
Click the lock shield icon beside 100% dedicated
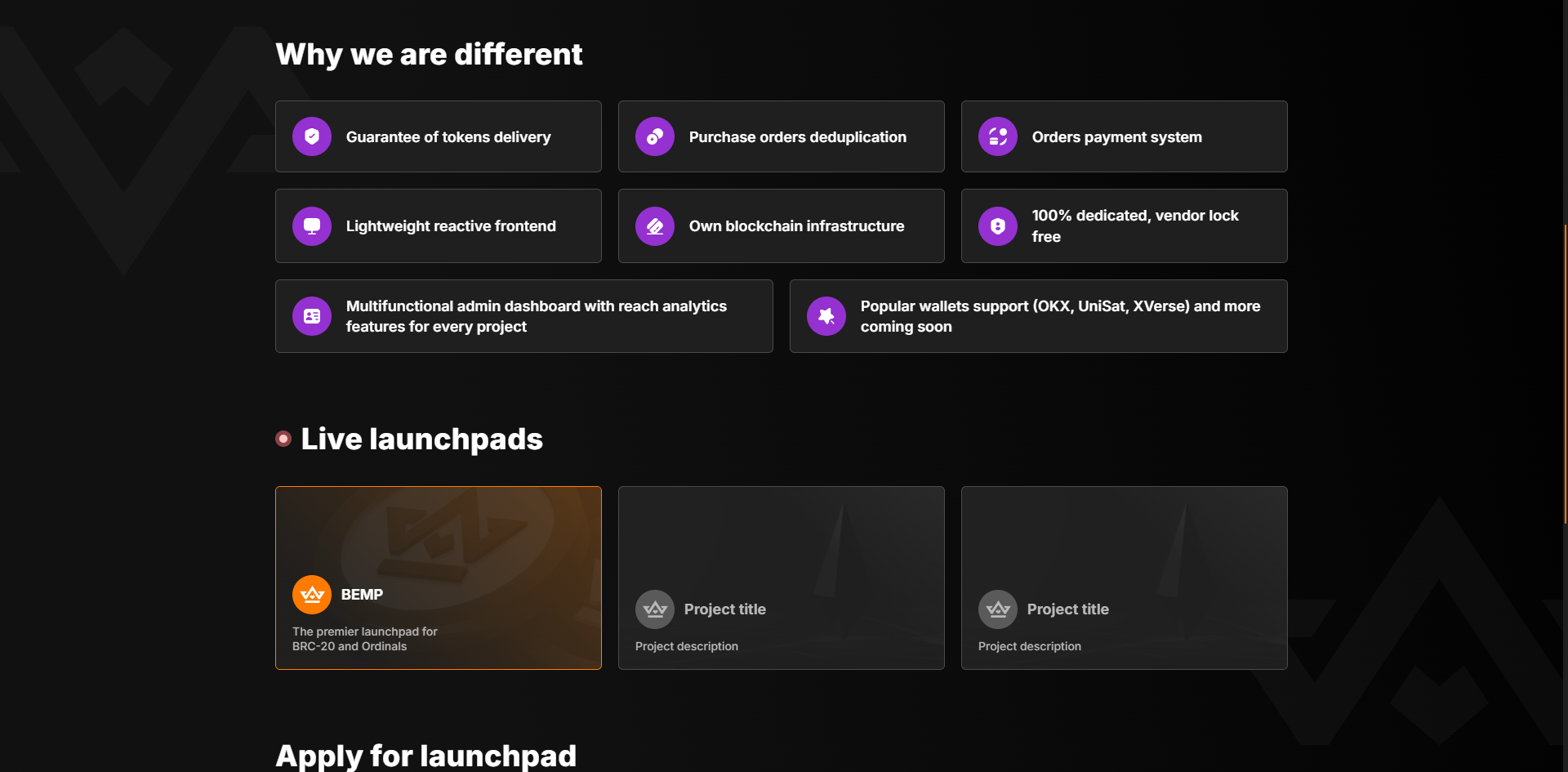tap(998, 226)
